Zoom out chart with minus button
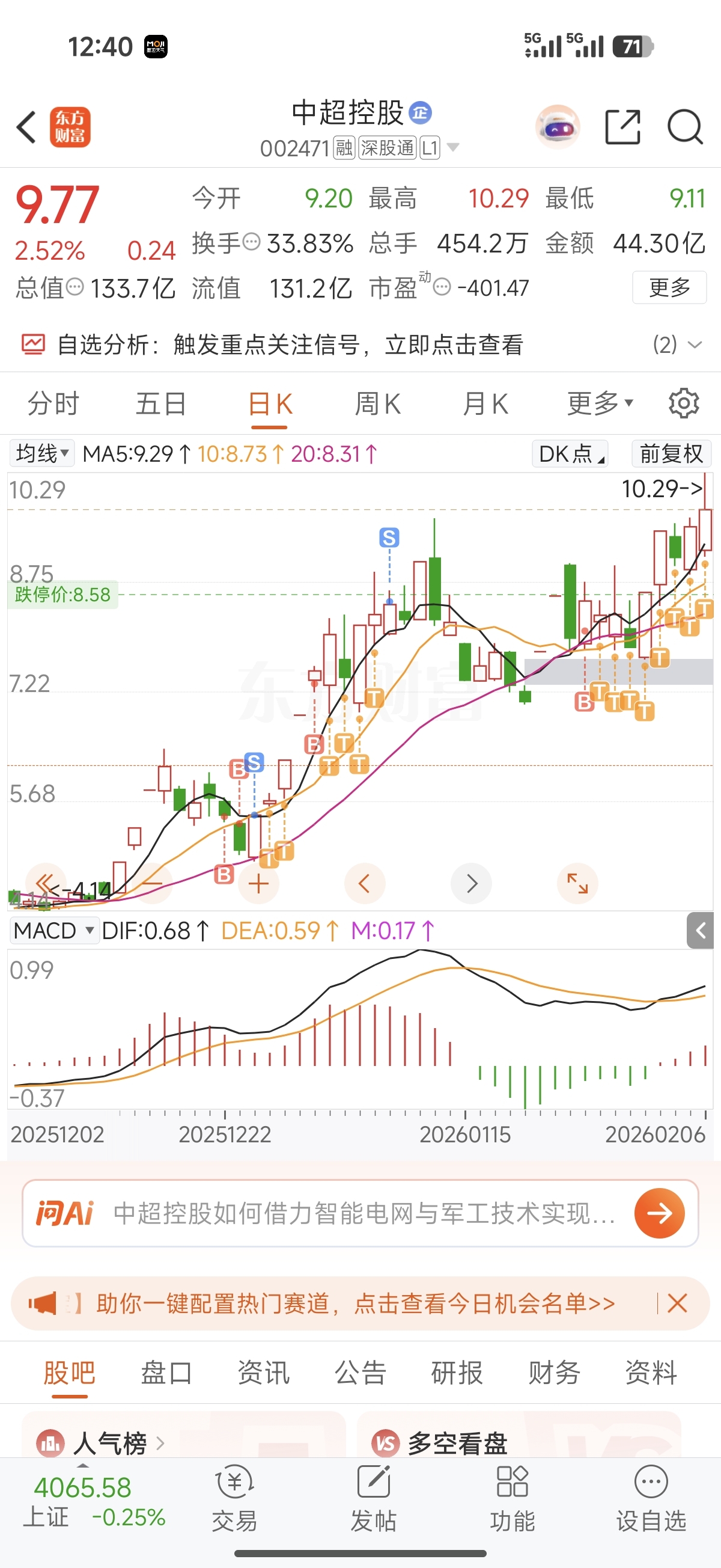 point(152,883)
